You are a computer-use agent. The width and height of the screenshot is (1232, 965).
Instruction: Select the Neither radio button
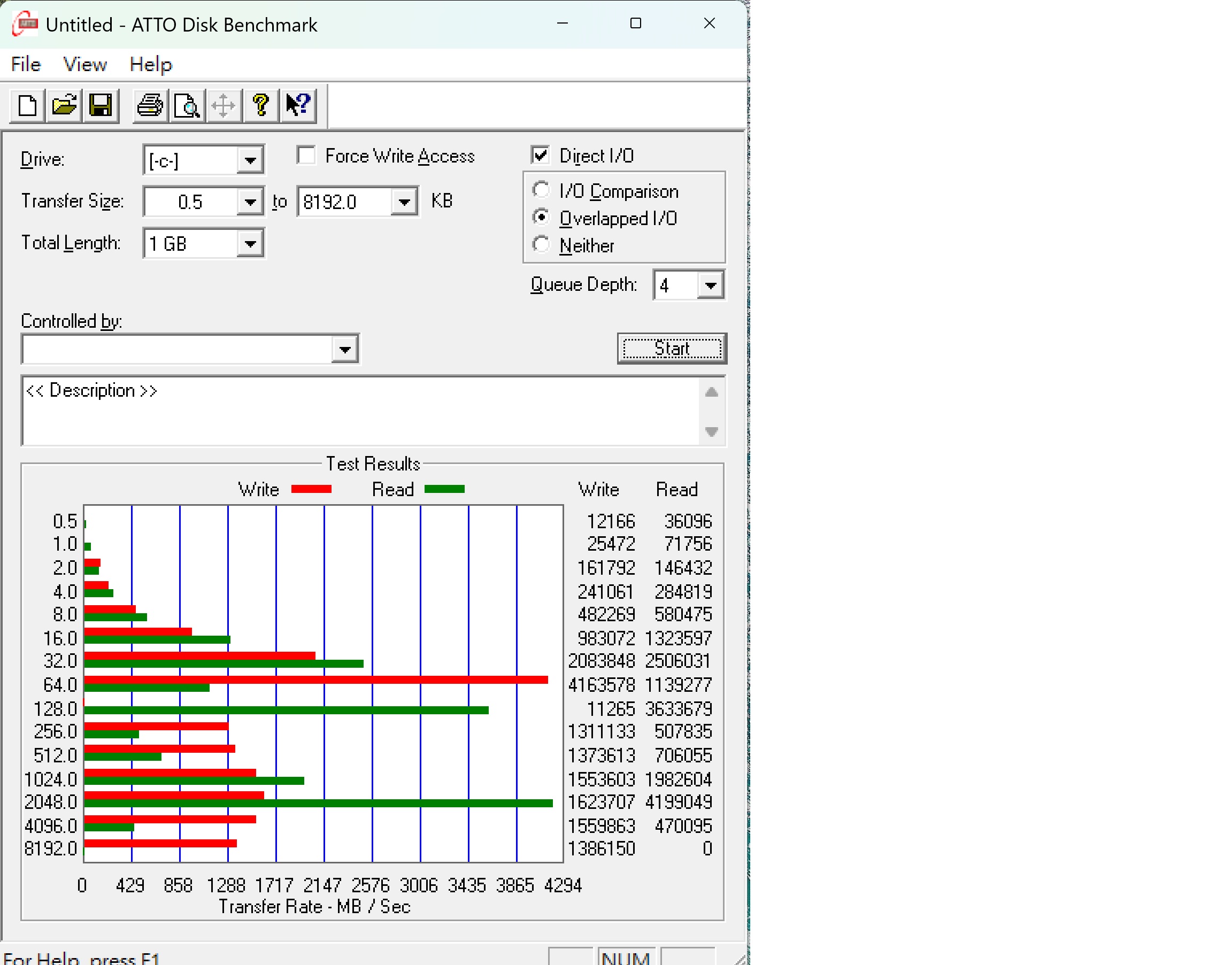541,245
